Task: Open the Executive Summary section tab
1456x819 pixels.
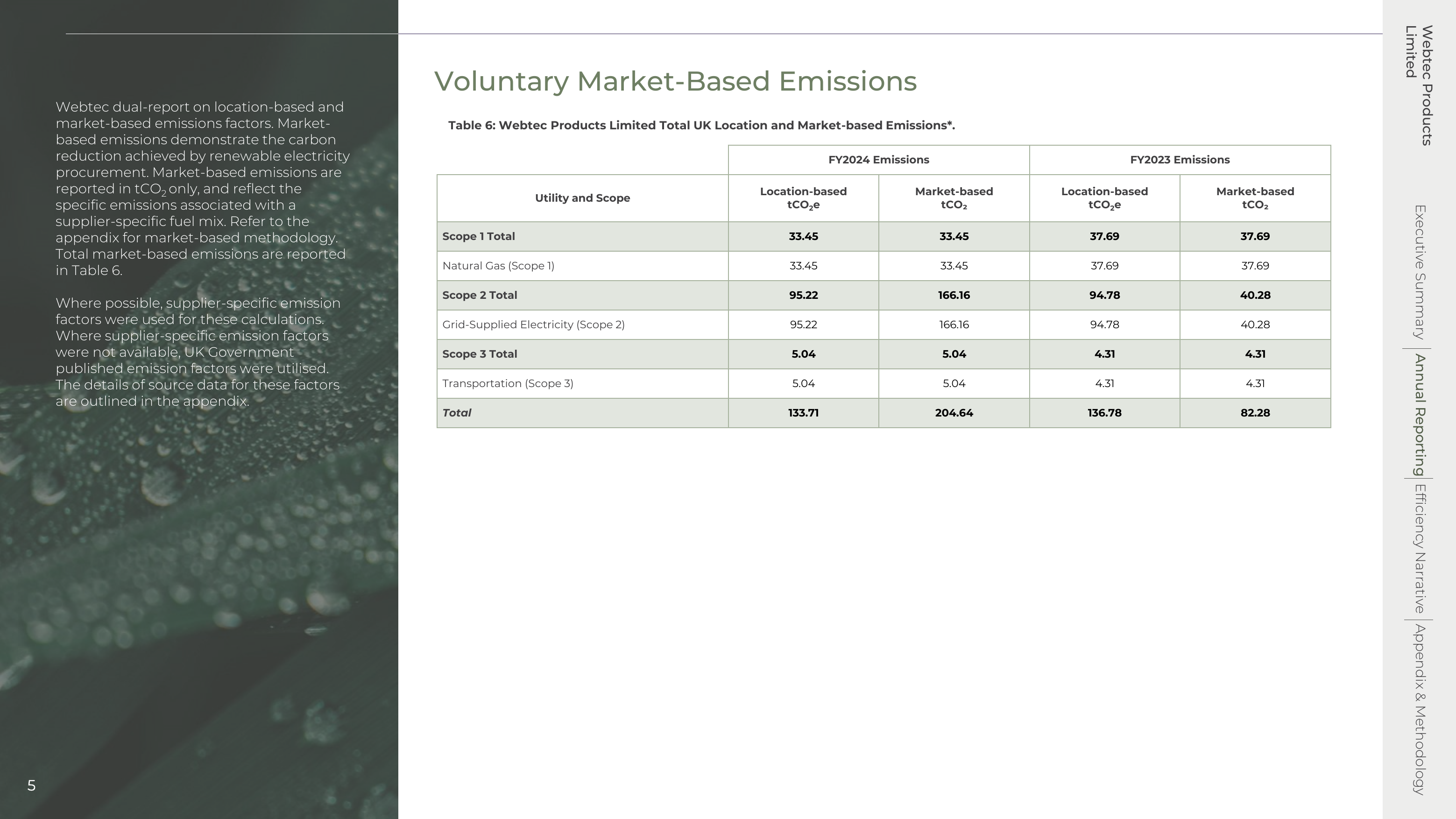Action: pos(1419,272)
